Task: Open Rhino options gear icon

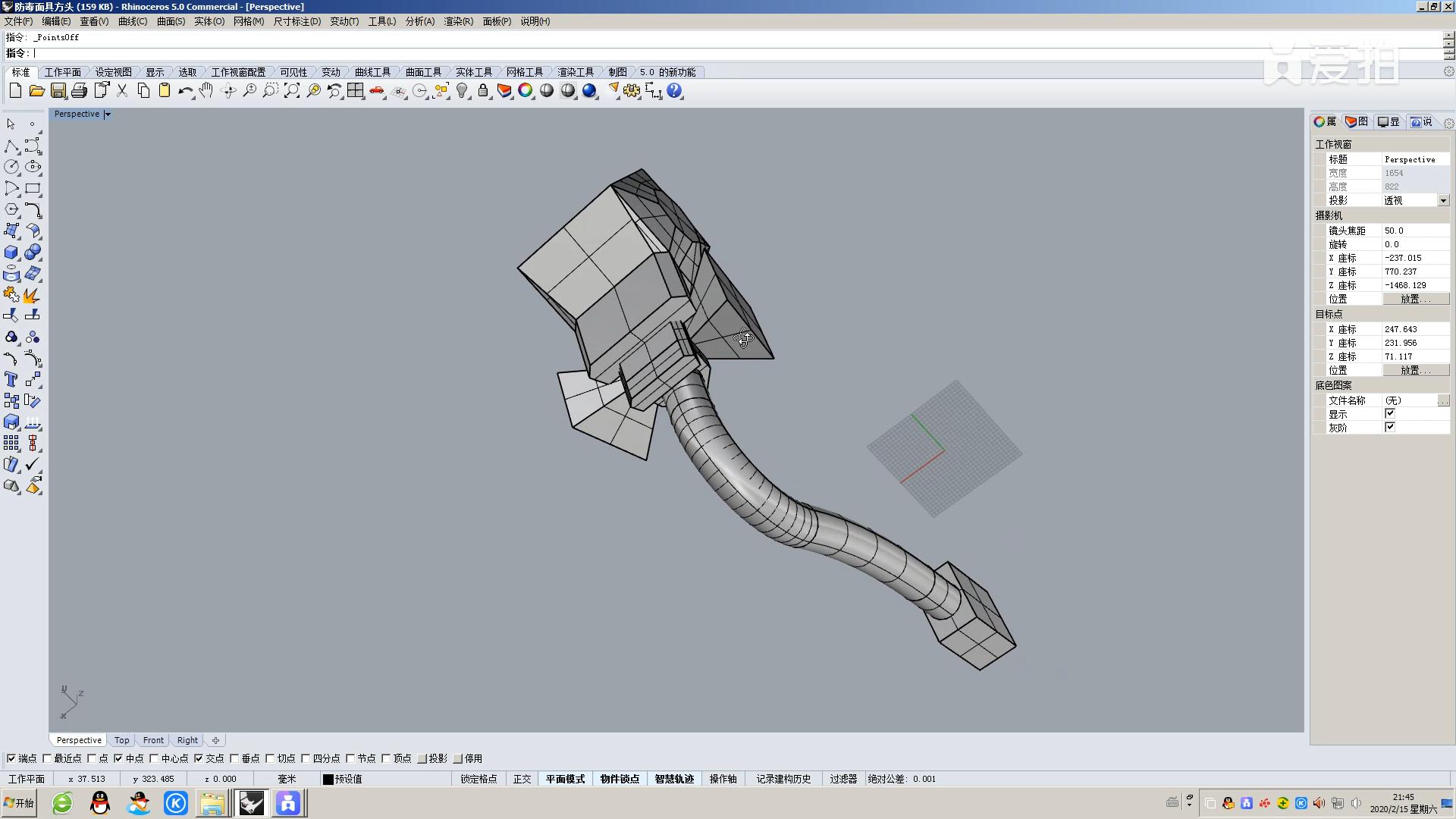Action: (x=632, y=91)
